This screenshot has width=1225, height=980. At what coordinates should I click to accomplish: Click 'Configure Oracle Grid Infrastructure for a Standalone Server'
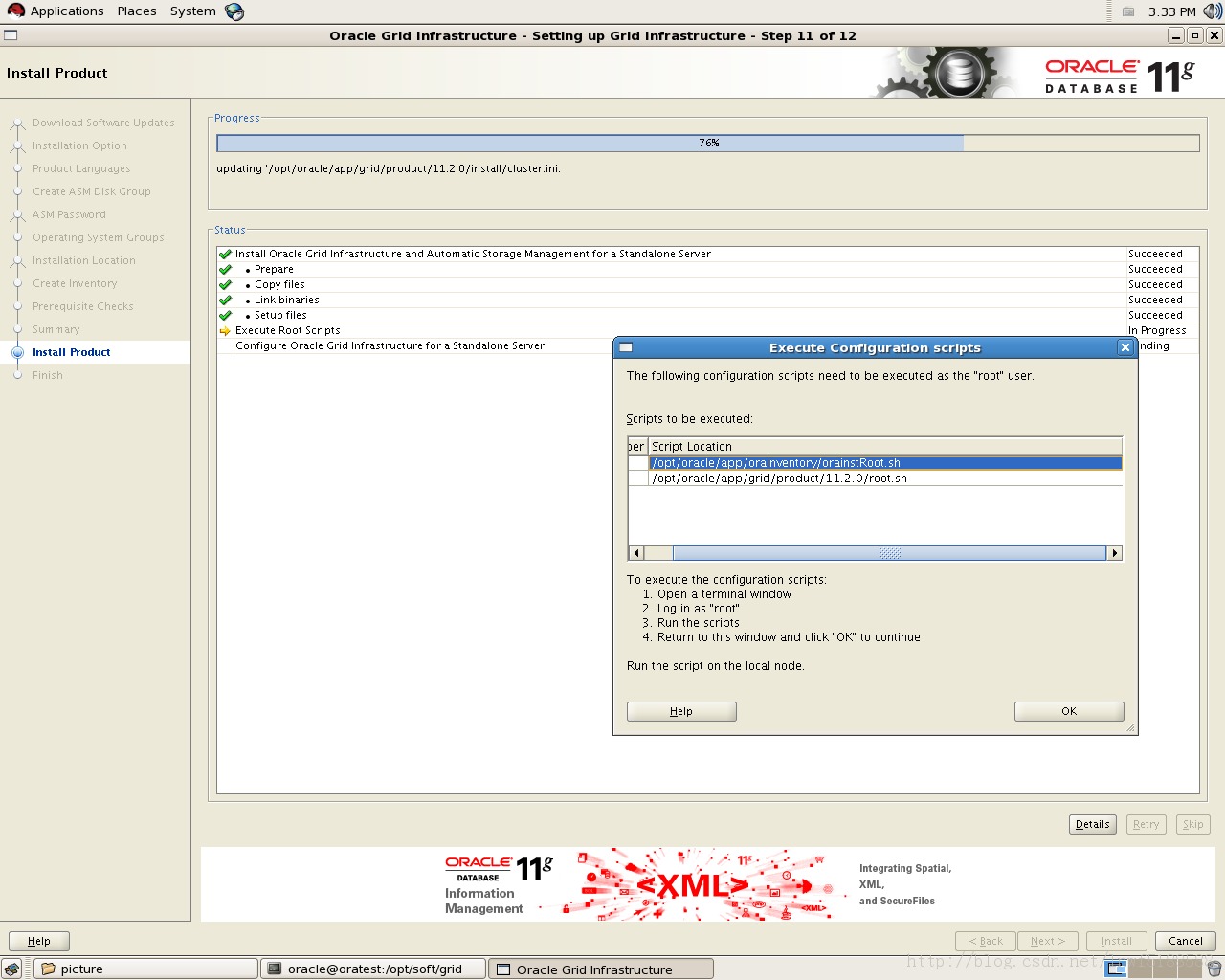390,345
